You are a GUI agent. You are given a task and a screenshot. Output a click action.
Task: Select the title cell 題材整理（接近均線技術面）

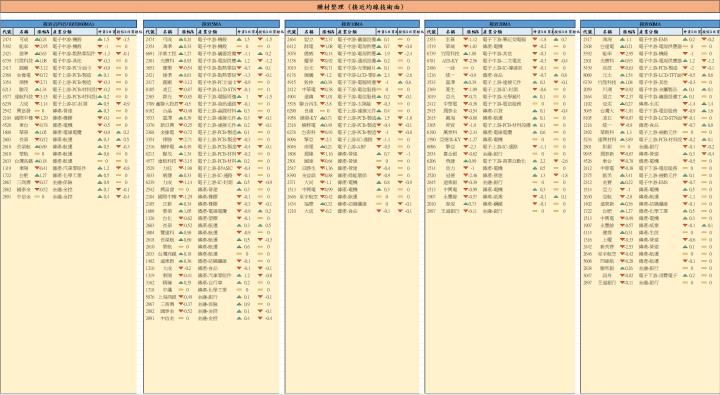360,7
